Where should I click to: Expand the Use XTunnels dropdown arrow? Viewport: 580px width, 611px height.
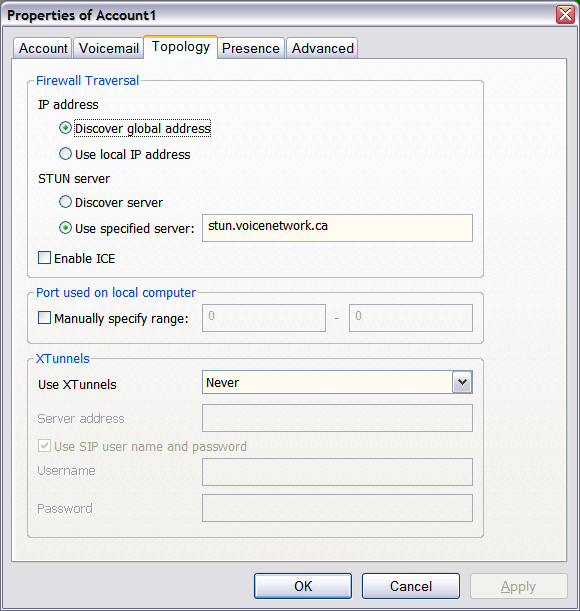[x=462, y=382]
